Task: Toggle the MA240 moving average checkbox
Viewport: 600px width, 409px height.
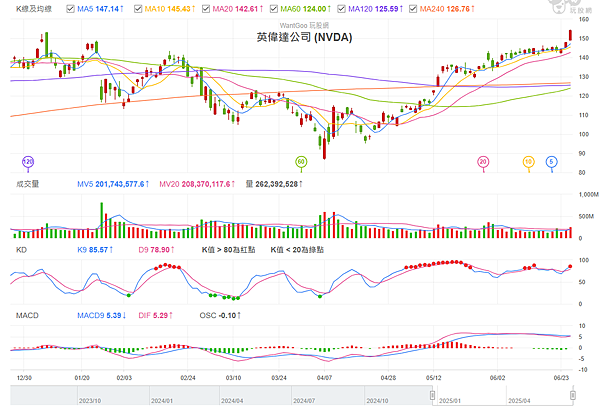Action: click(x=413, y=9)
